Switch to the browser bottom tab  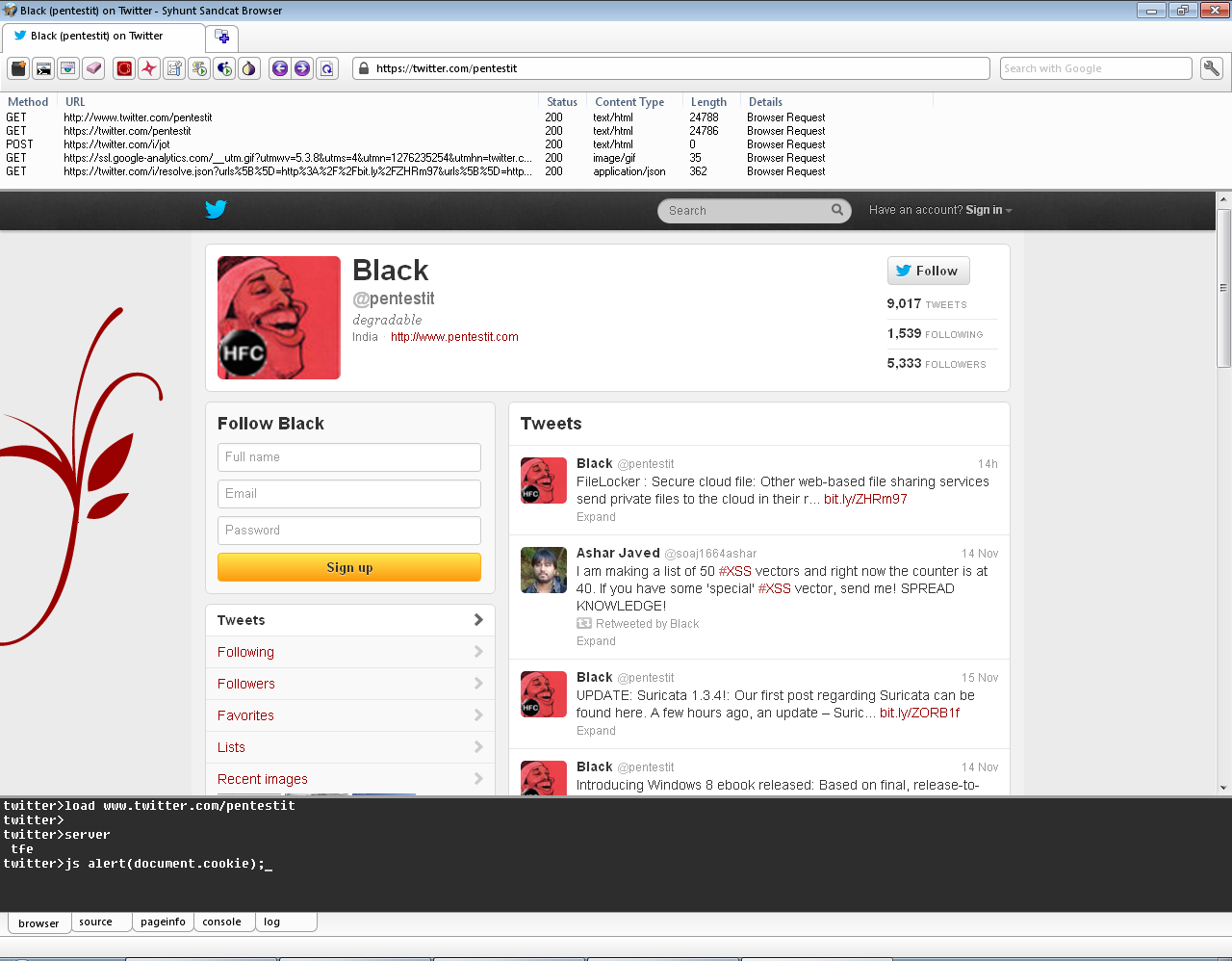pos(38,922)
